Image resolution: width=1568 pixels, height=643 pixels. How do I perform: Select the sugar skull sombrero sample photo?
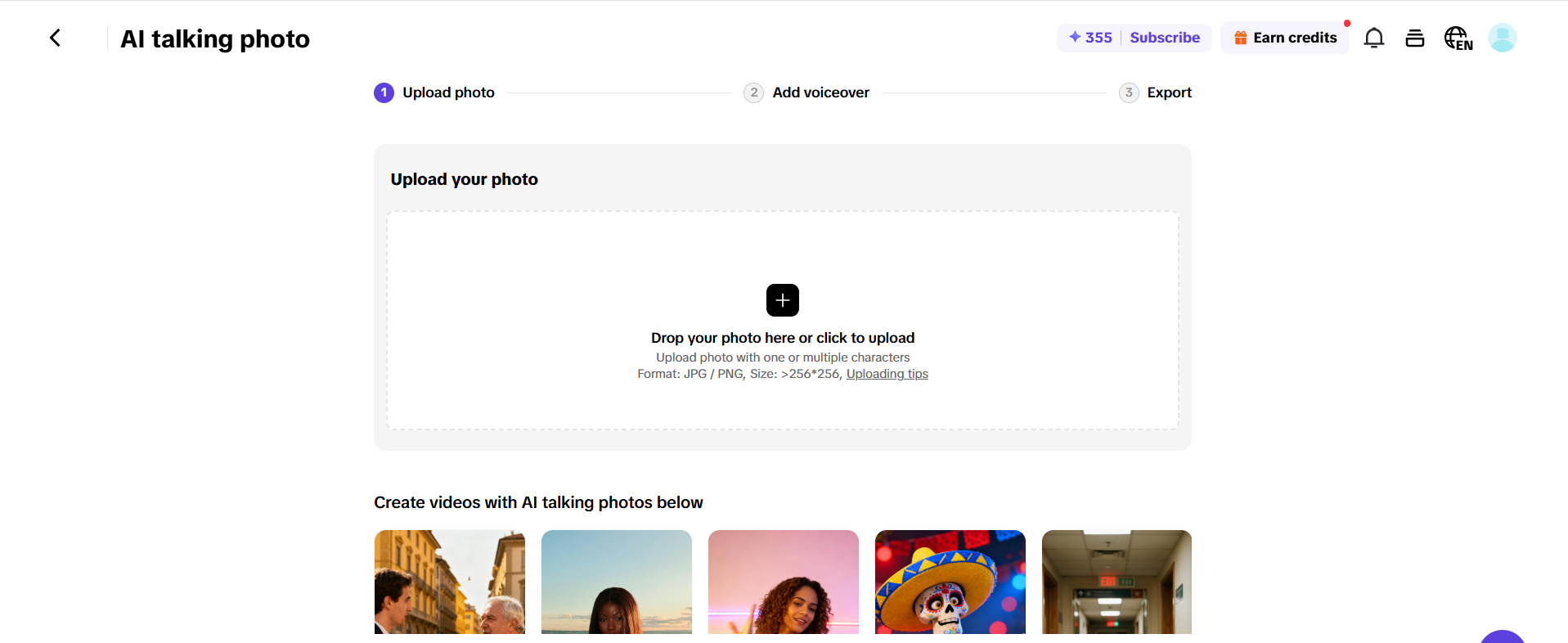tap(950, 582)
